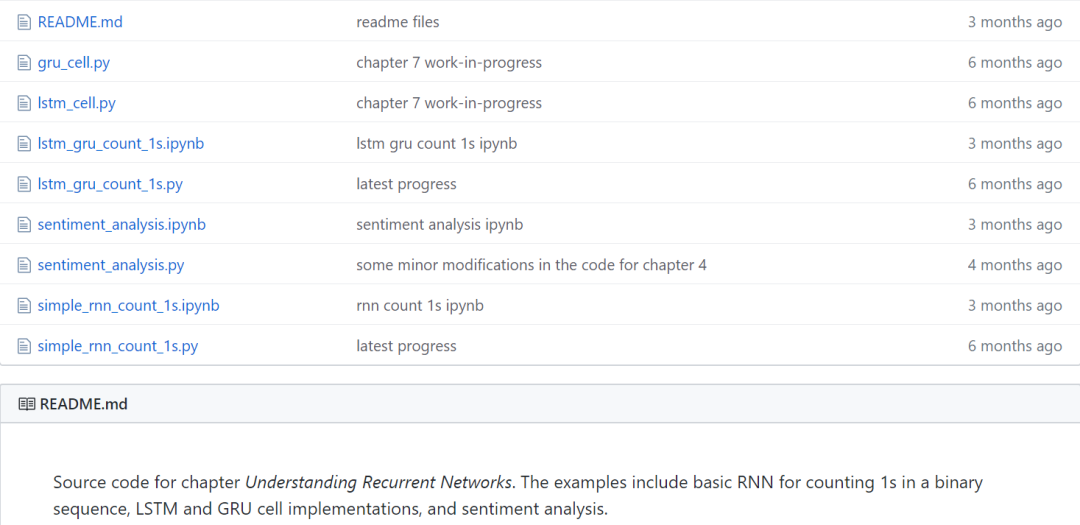The width and height of the screenshot is (1080, 525).
Task: Open lstm_gru_count_1s.py file
Action: click(110, 184)
